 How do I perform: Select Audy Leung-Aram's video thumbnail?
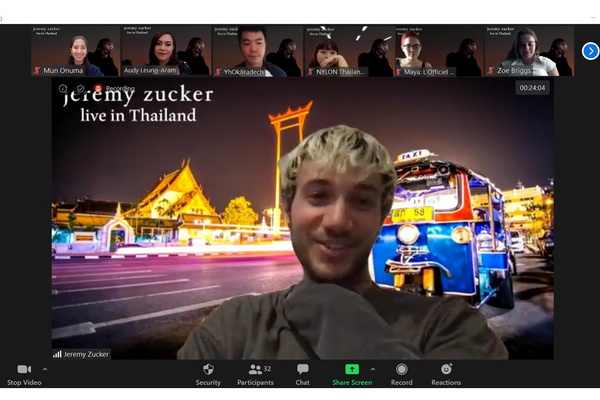(166, 51)
